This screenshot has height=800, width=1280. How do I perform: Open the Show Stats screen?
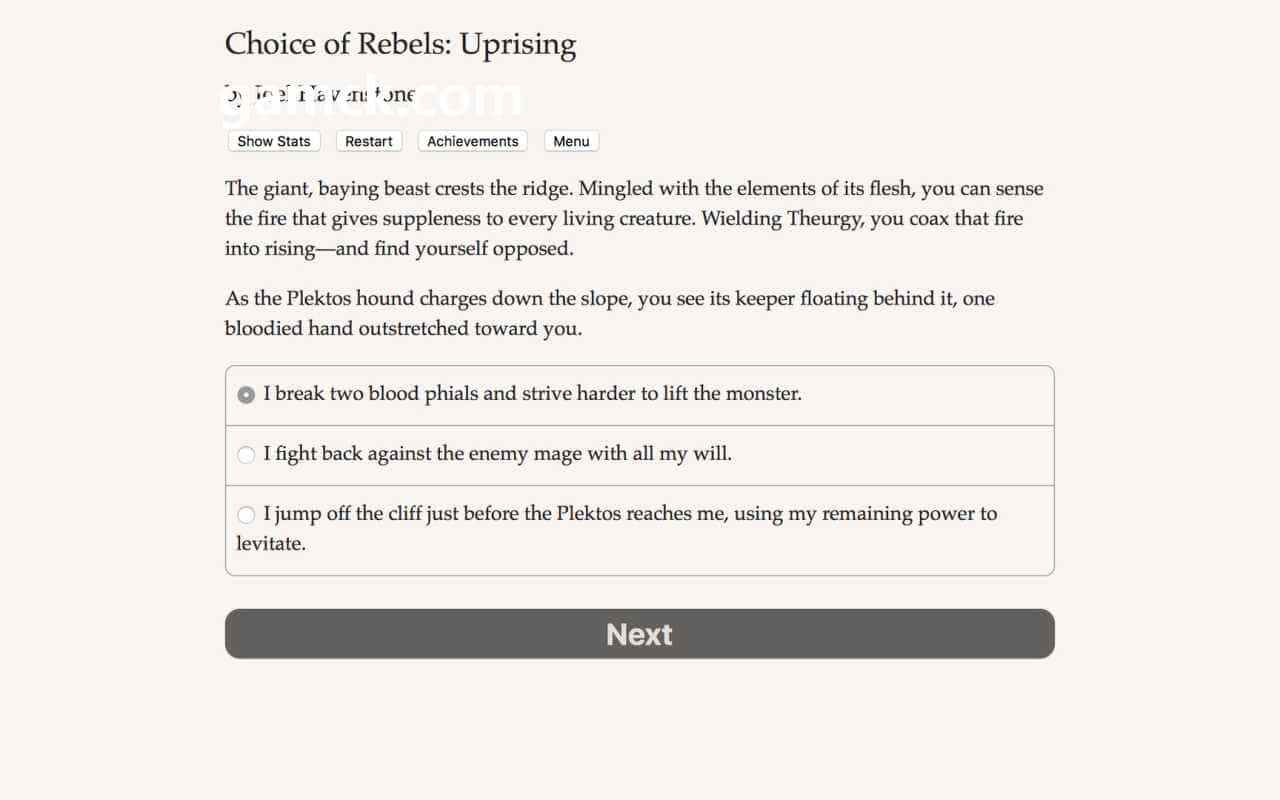(273, 141)
